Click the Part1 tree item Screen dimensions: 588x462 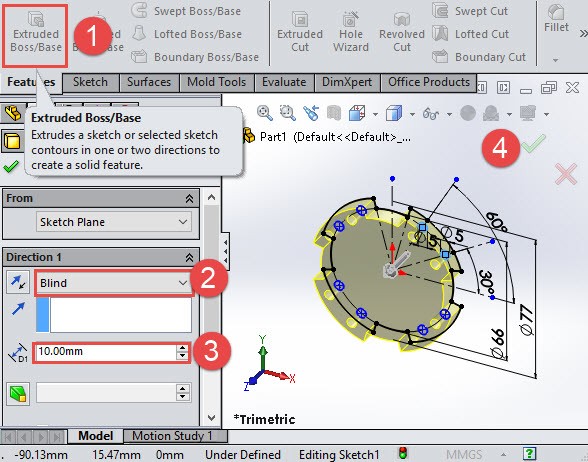point(326,137)
